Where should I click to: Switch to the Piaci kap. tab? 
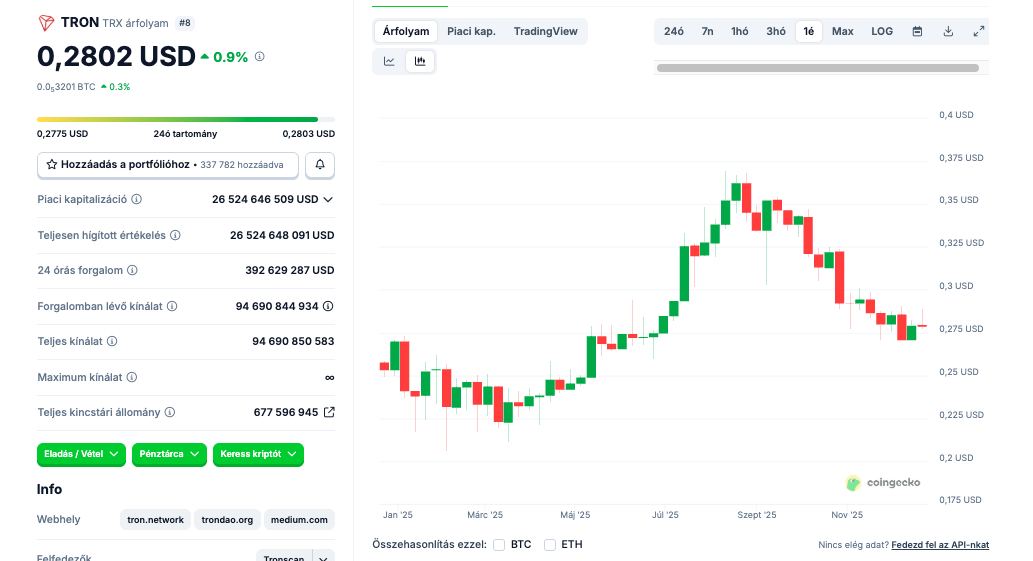click(x=471, y=31)
